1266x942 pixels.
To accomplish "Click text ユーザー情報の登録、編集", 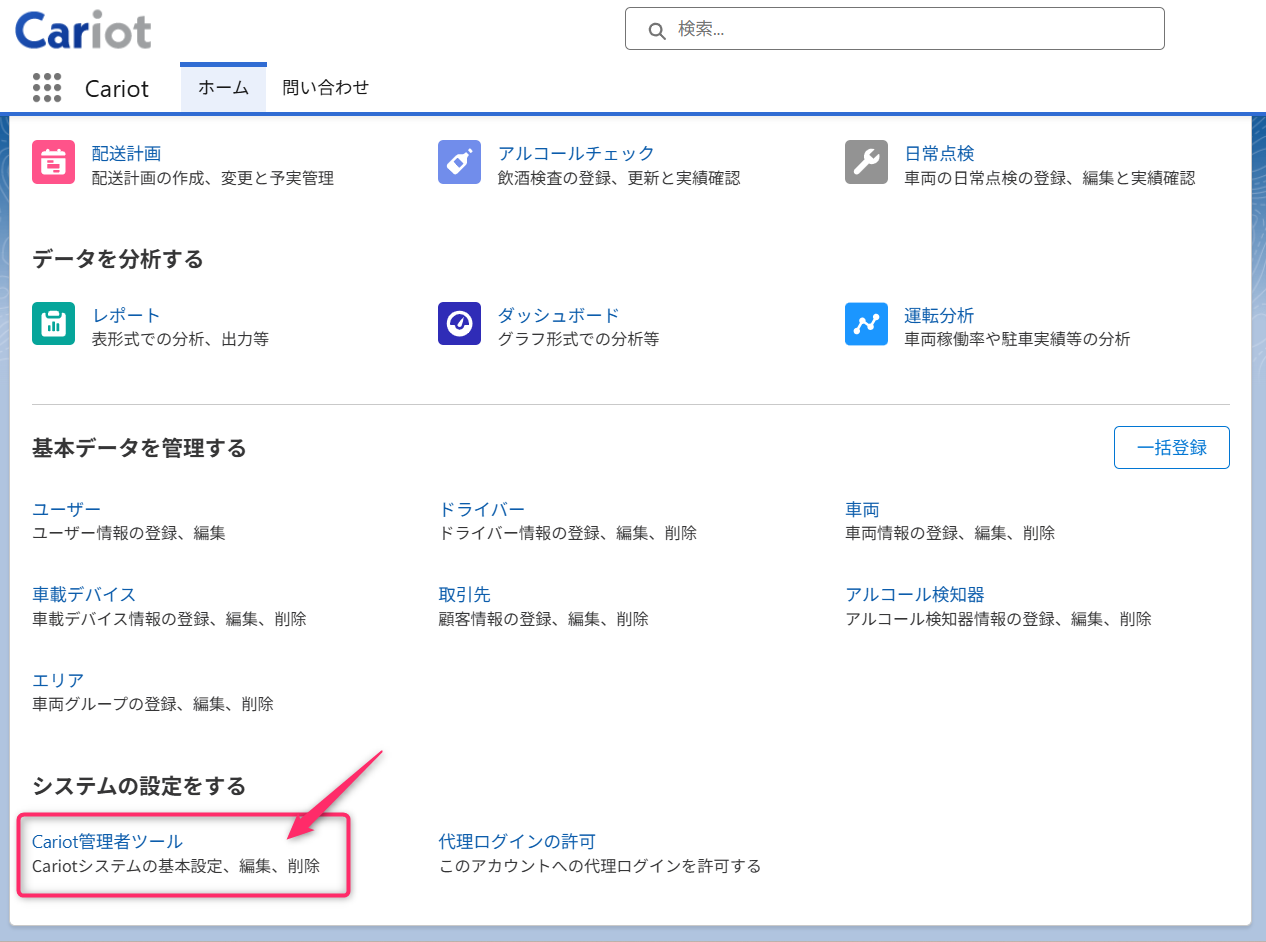I will pyautogui.click(x=129, y=534).
